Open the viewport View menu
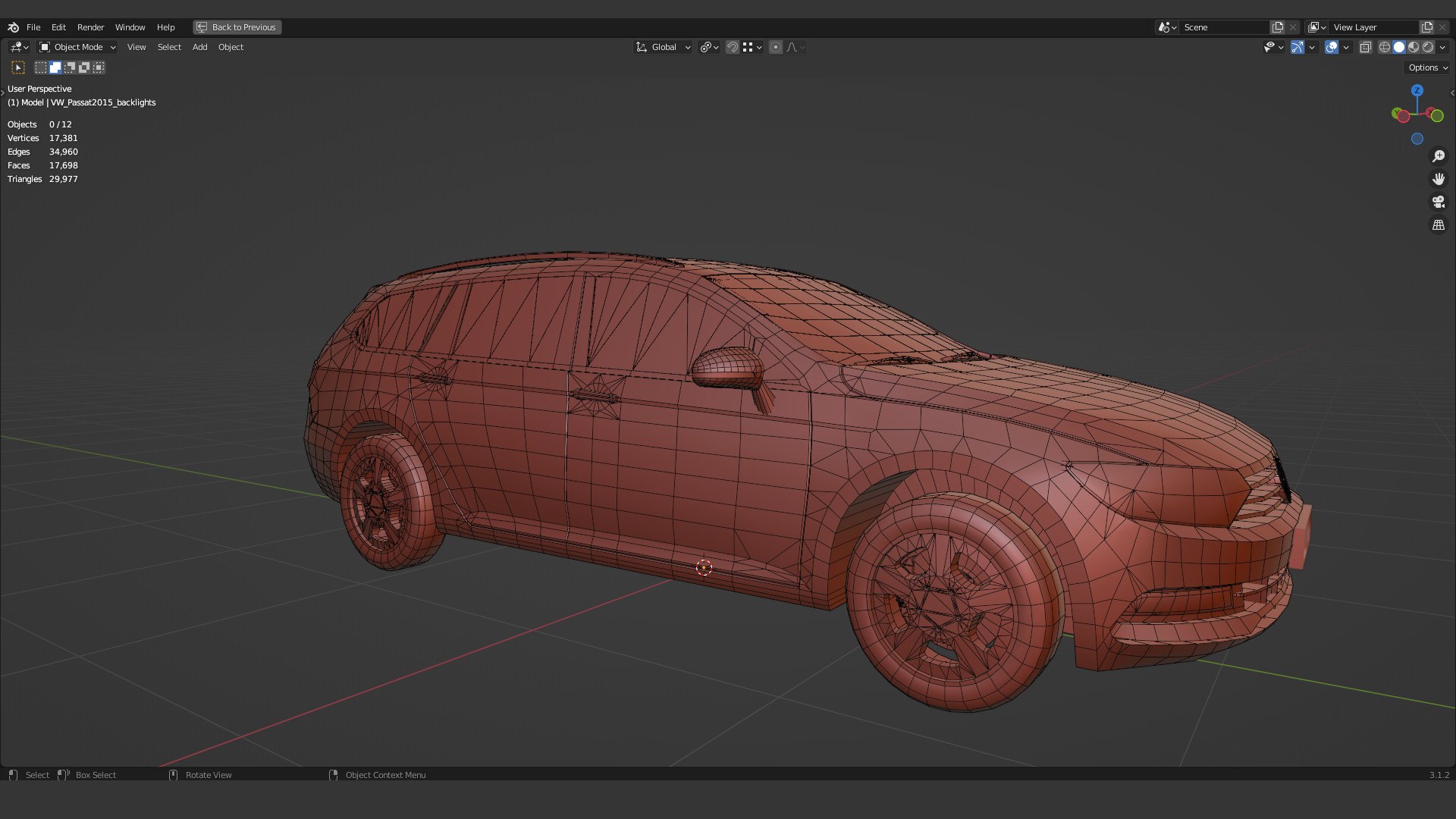Viewport: 1456px width, 819px height. tap(136, 47)
